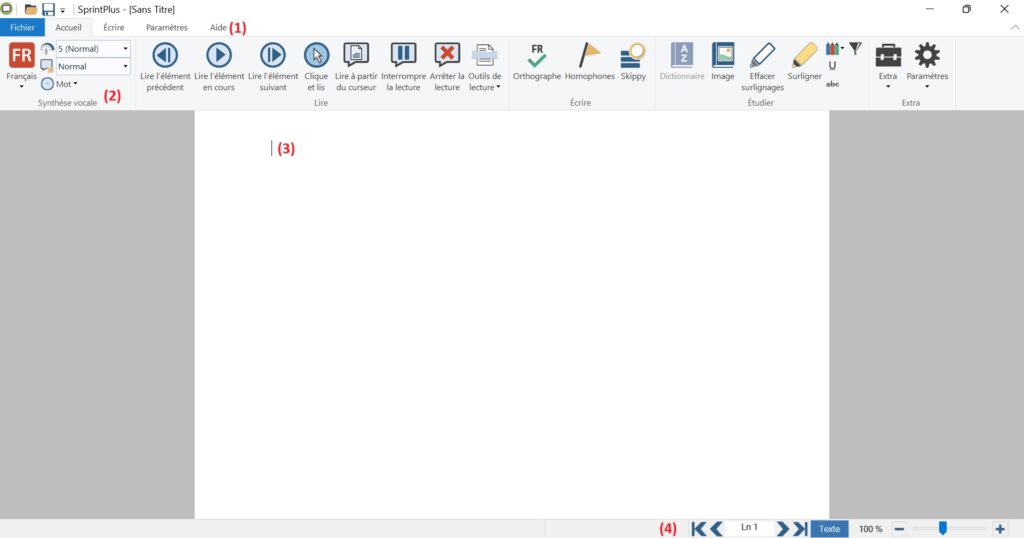Viewport: 1024px width, 538px height.
Task: Toggle the Texte view button
Action: (829, 529)
